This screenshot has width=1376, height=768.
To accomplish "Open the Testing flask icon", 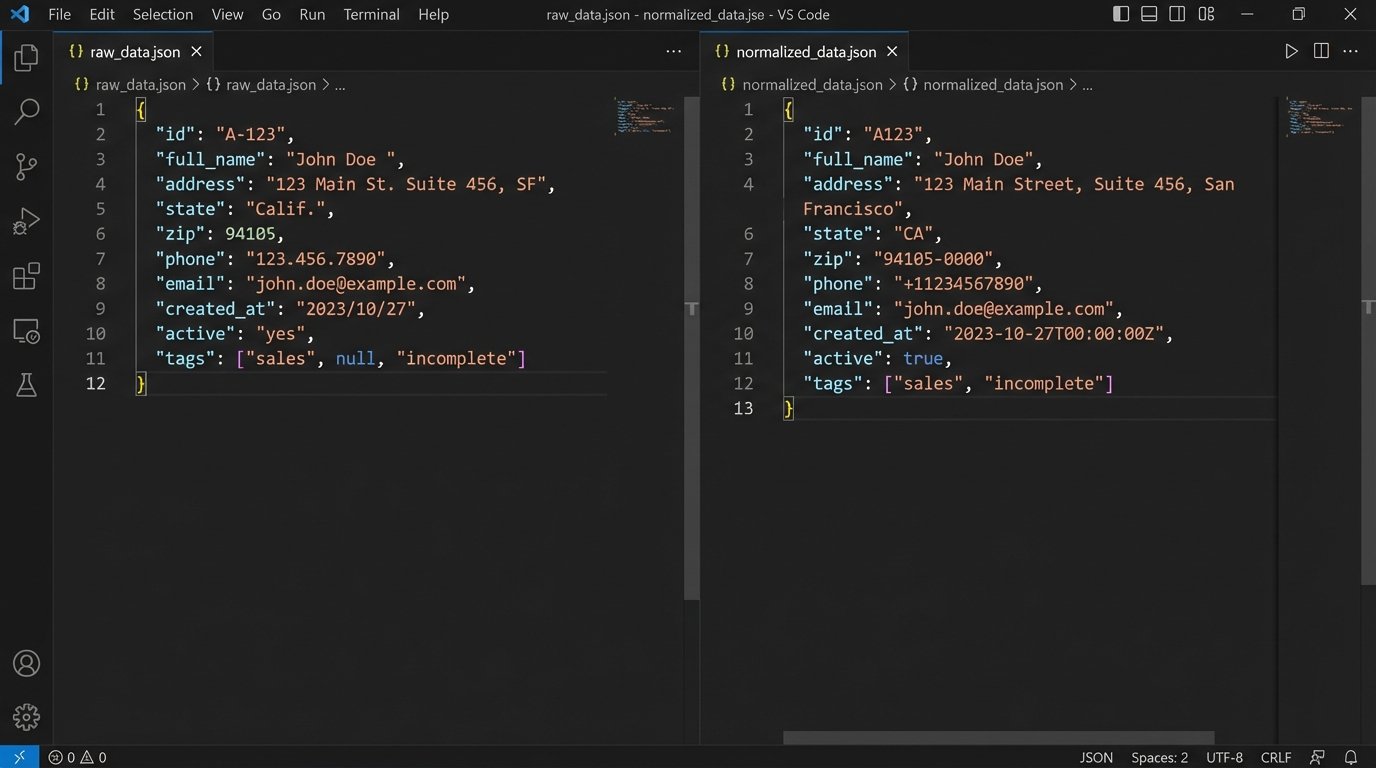I will (x=26, y=385).
